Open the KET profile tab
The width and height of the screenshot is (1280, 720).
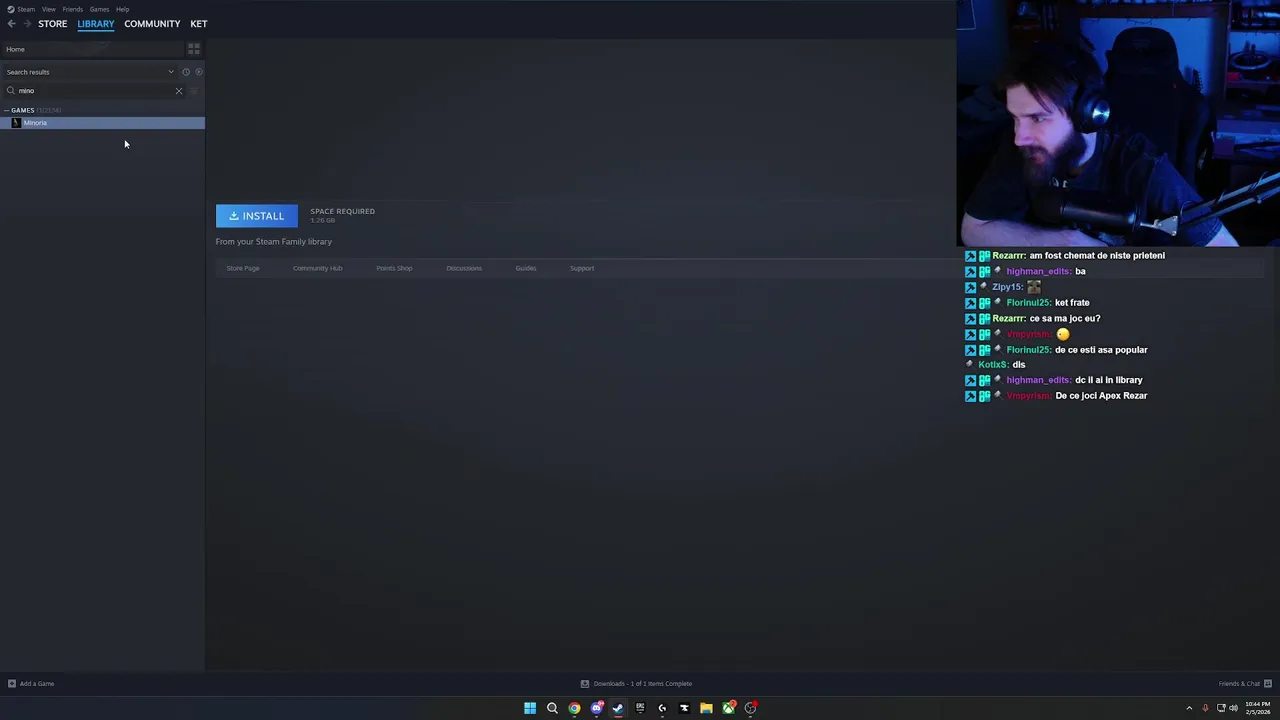point(199,24)
